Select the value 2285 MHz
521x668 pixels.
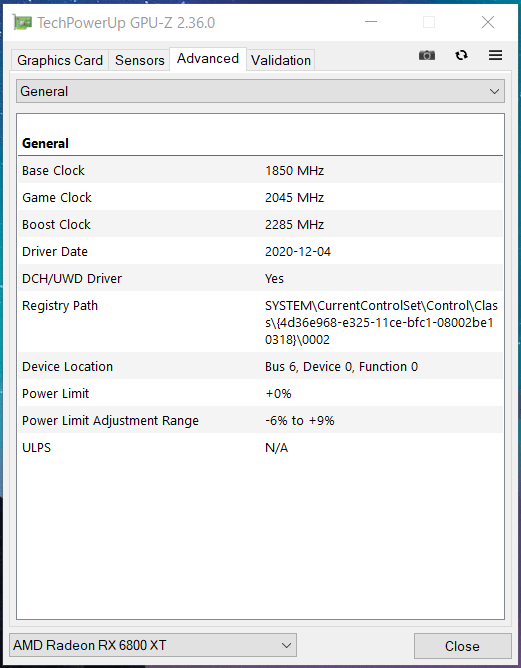point(294,225)
